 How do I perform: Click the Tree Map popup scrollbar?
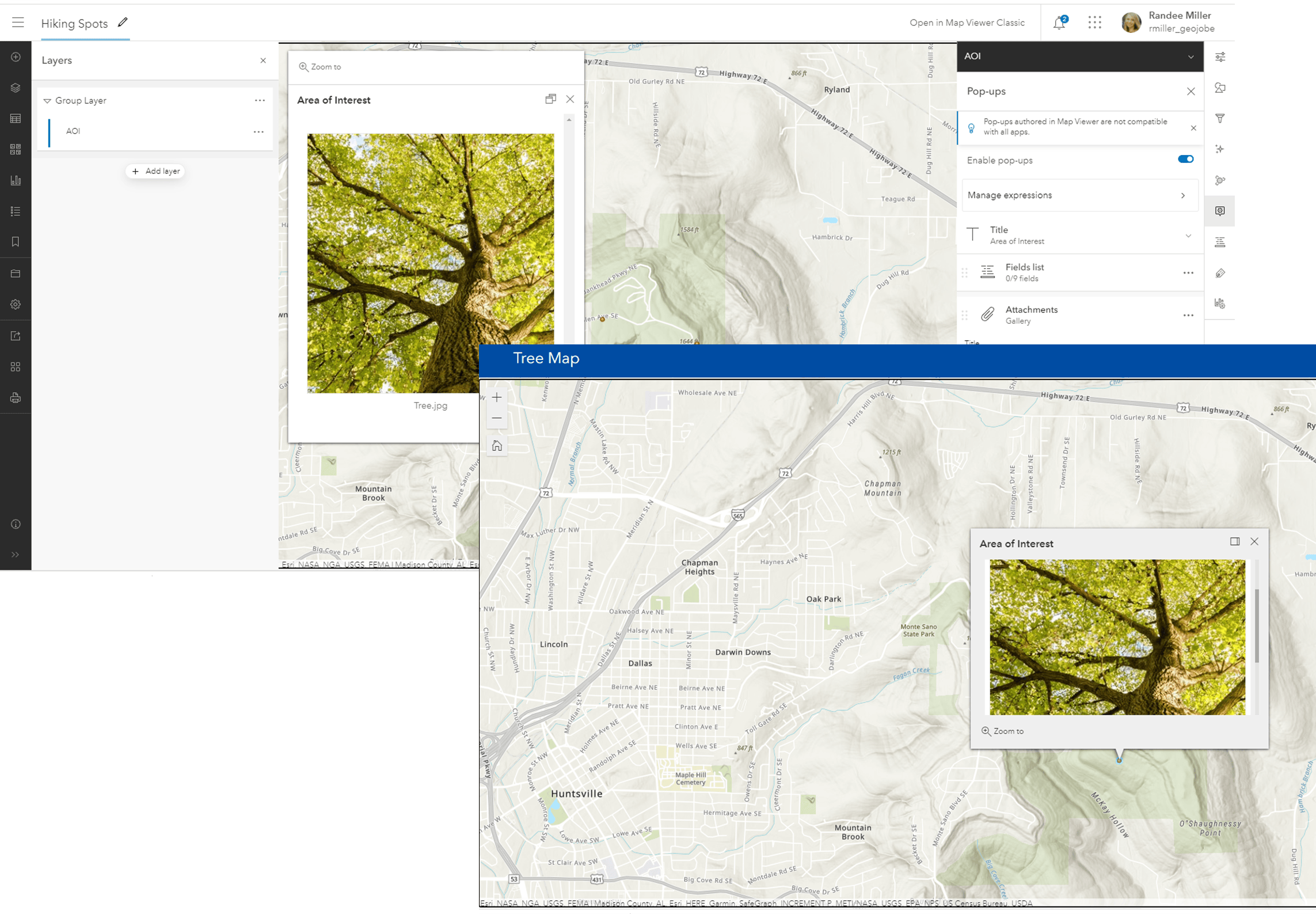[x=1257, y=626]
